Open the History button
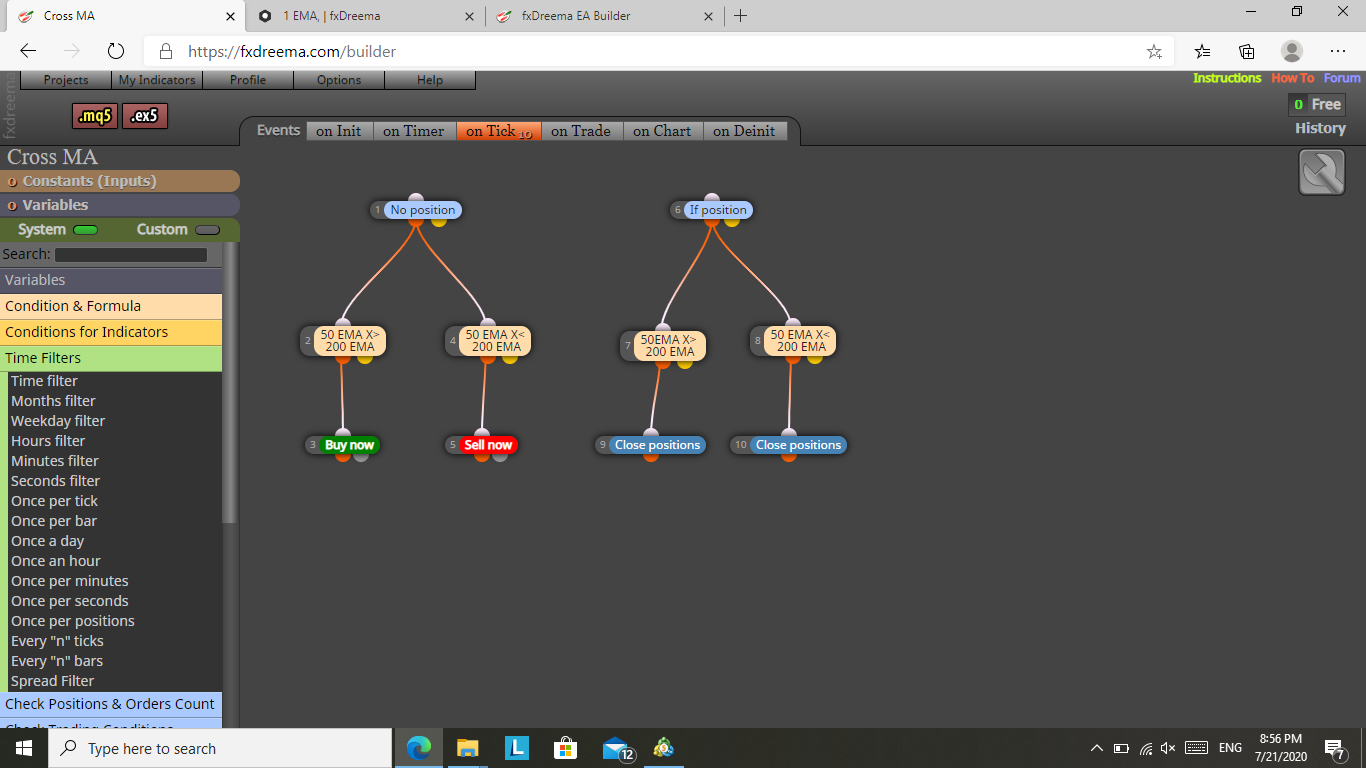Image resolution: width=1366 pixels, height=768 pixels. pos(1320,128)
